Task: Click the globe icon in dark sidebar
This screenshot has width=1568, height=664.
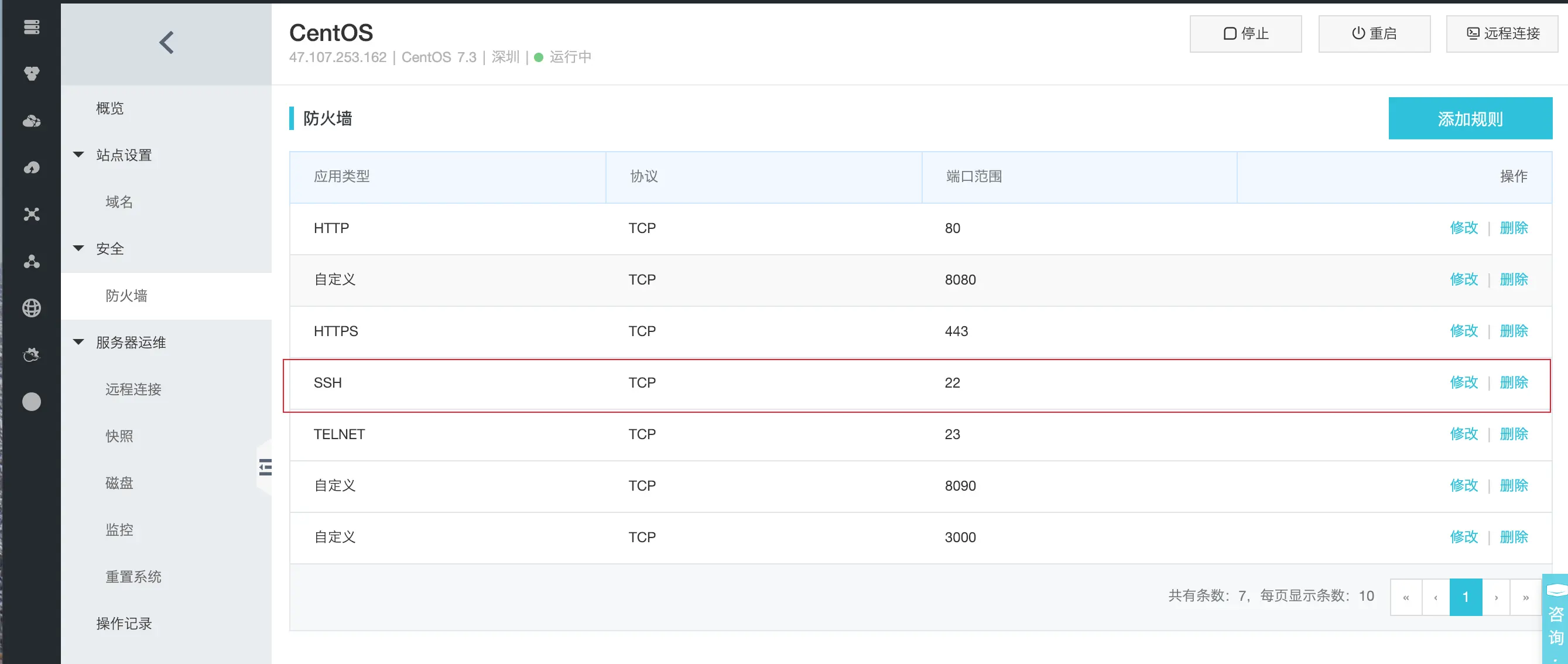Action: tap(32, 308)
